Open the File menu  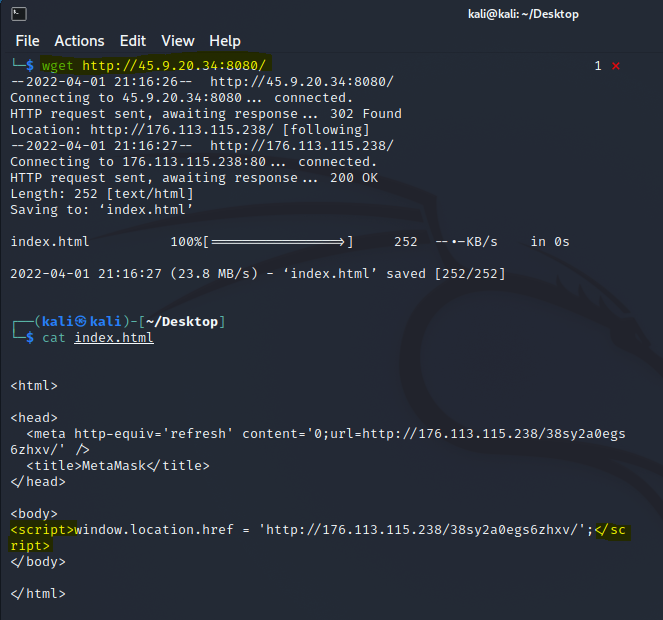coord(27,41)
